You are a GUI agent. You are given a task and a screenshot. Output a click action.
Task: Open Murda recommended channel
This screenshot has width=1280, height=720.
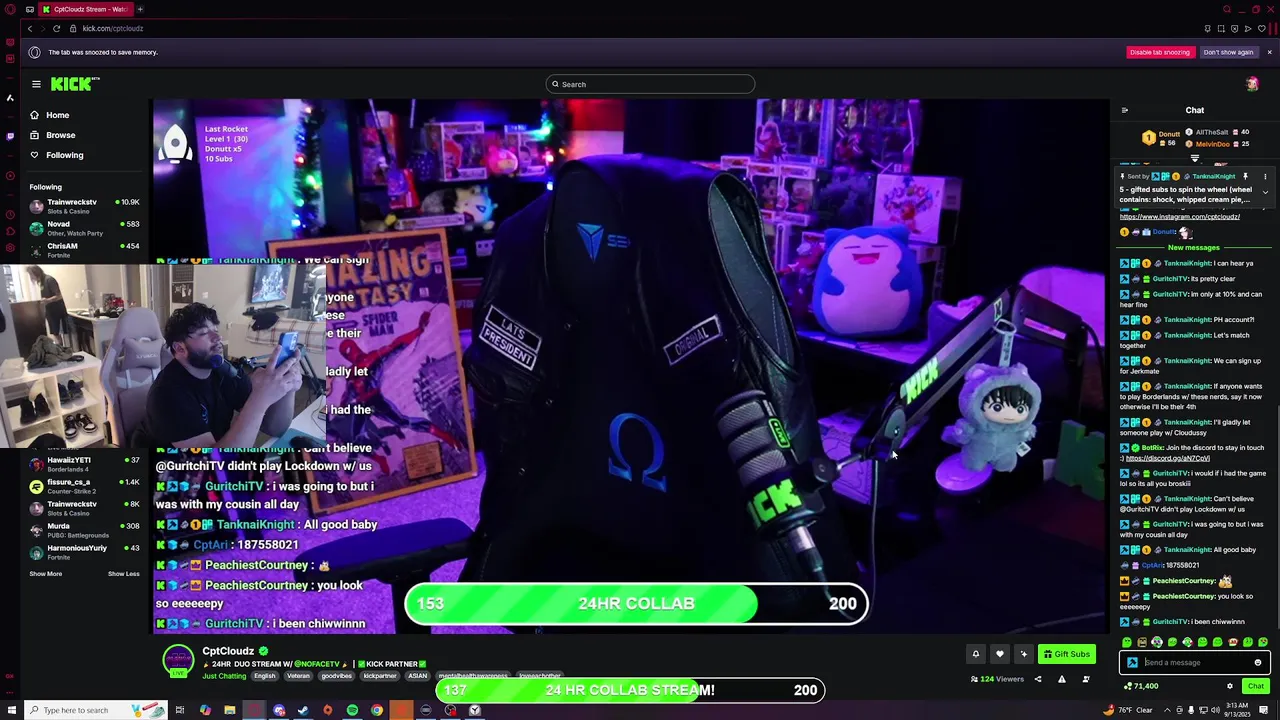coord(84,530)
